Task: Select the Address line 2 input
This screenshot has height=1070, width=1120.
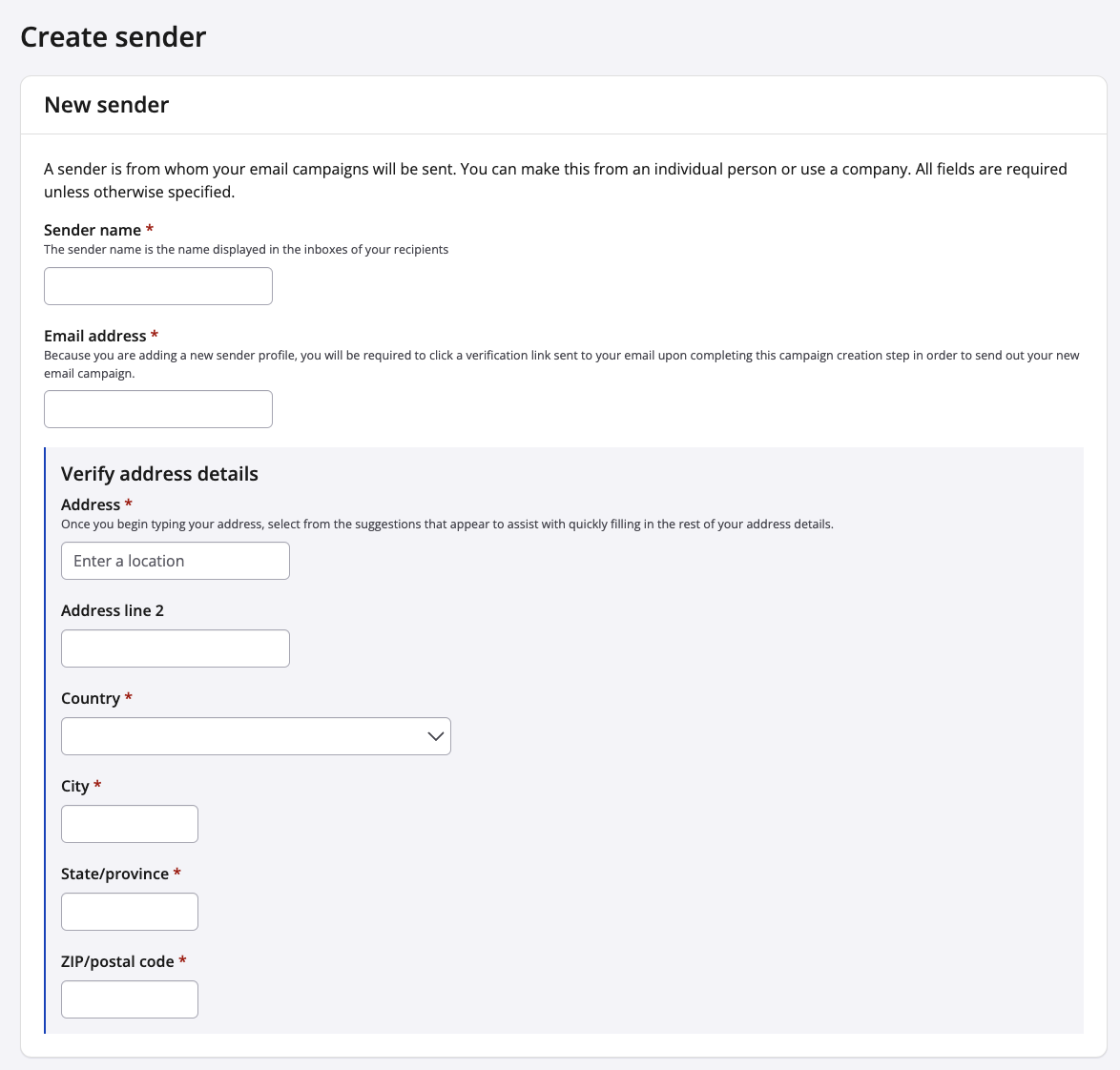Action: tap(176, 648)
